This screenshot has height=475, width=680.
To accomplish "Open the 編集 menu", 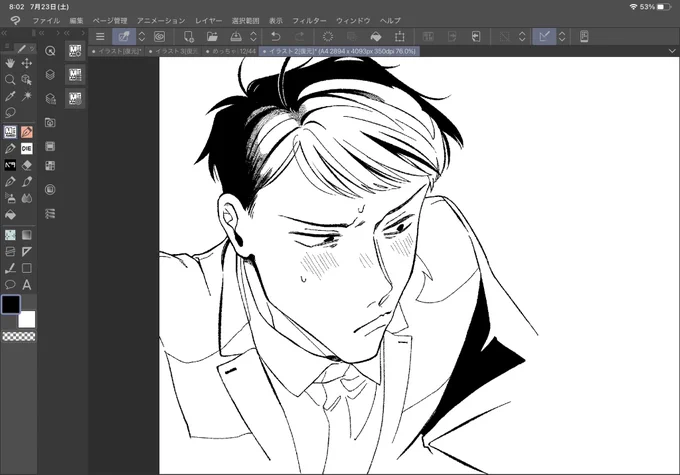I will point(76,20).
